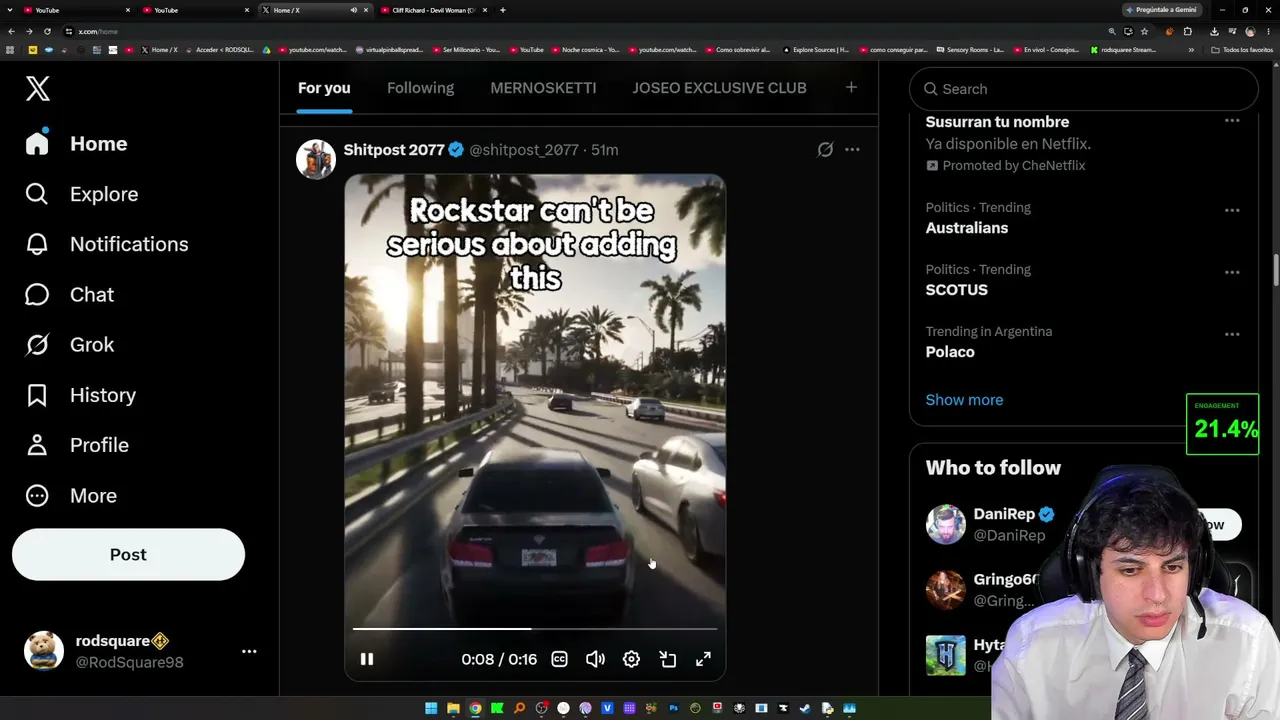Open the Home icon in the sidebar

(37, 143)
